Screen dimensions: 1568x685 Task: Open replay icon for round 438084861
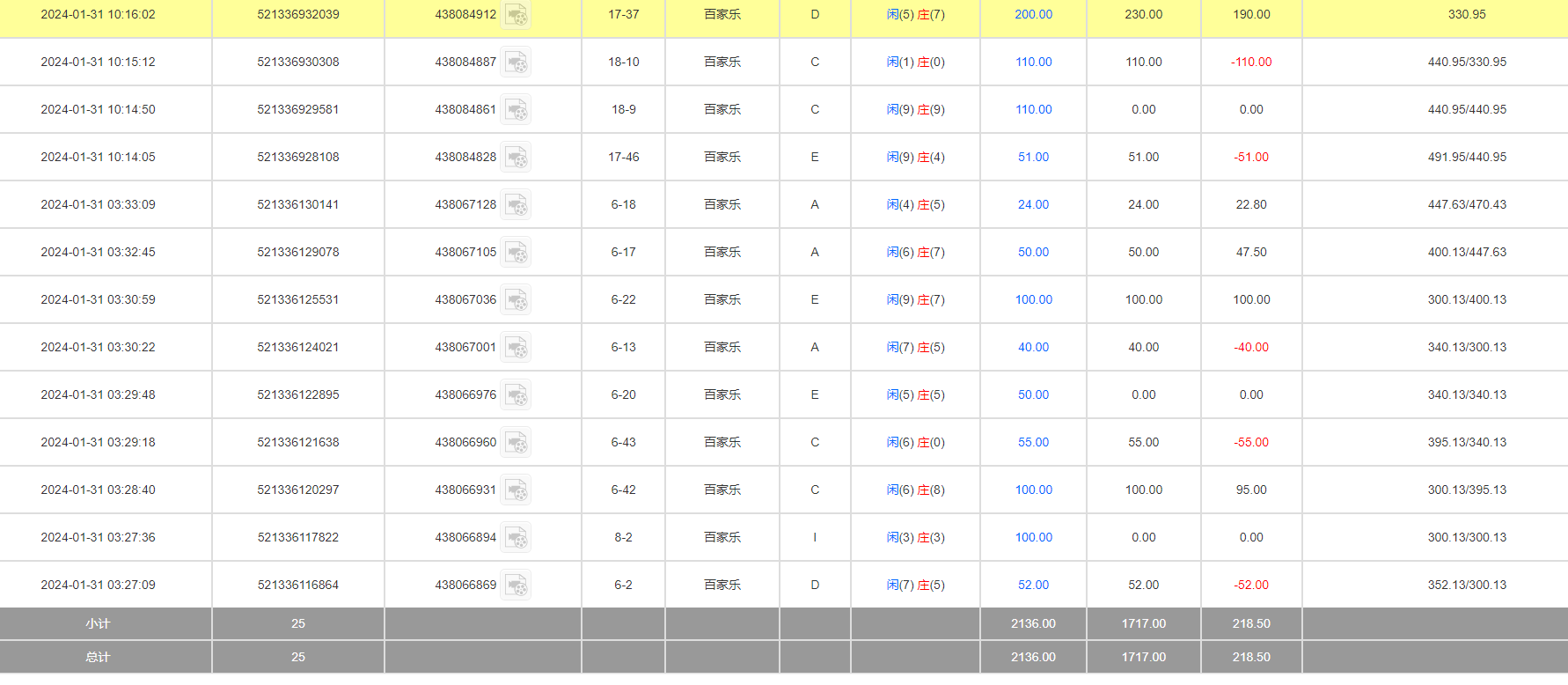pyautogui.click(x=516, y=110)
